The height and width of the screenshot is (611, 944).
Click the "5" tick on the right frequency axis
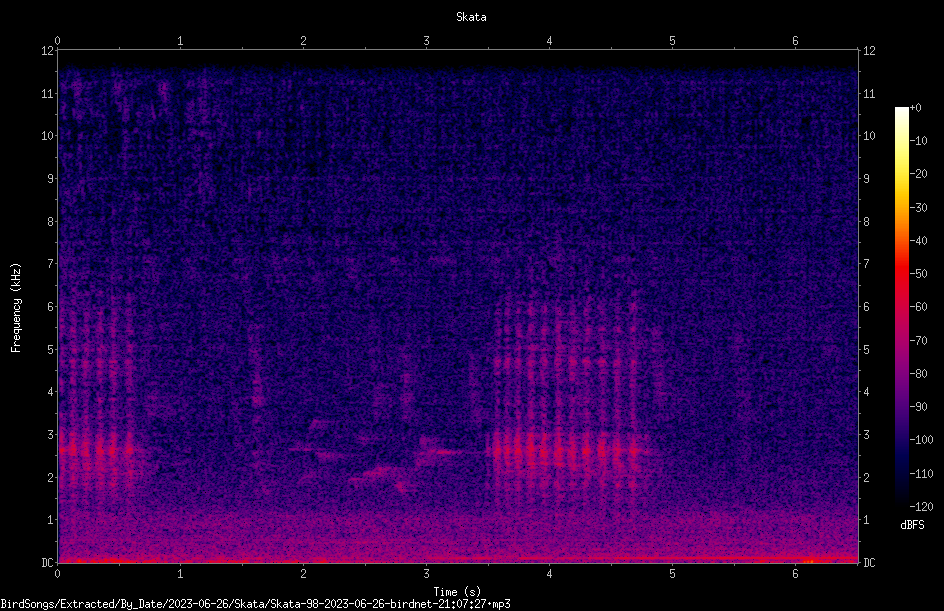point(866,350)
